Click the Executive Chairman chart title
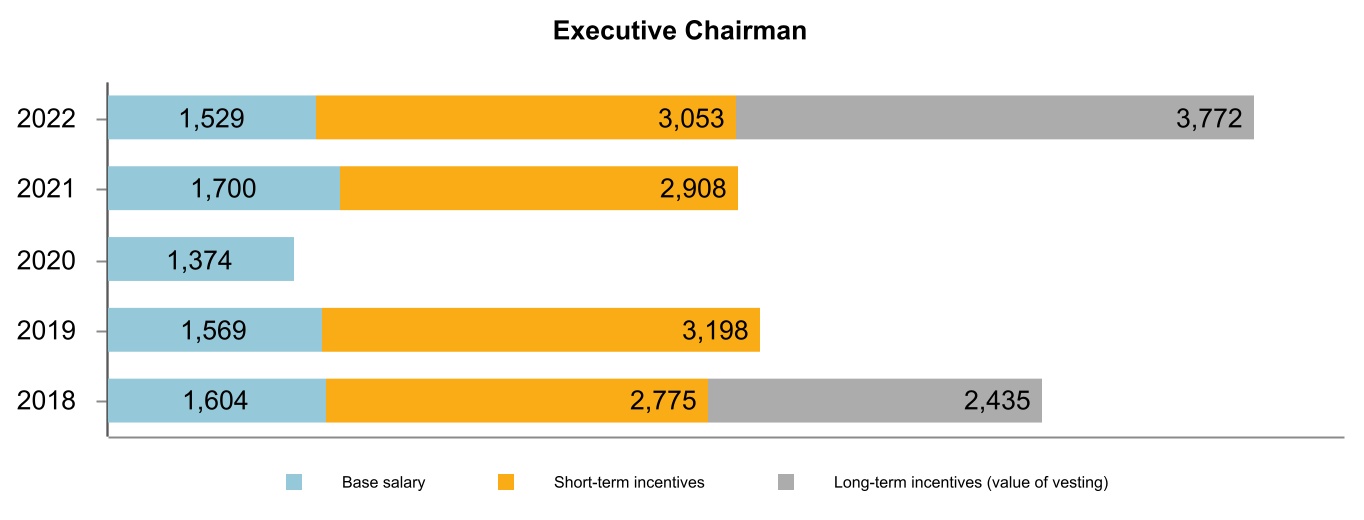 [x=680, y=32]
